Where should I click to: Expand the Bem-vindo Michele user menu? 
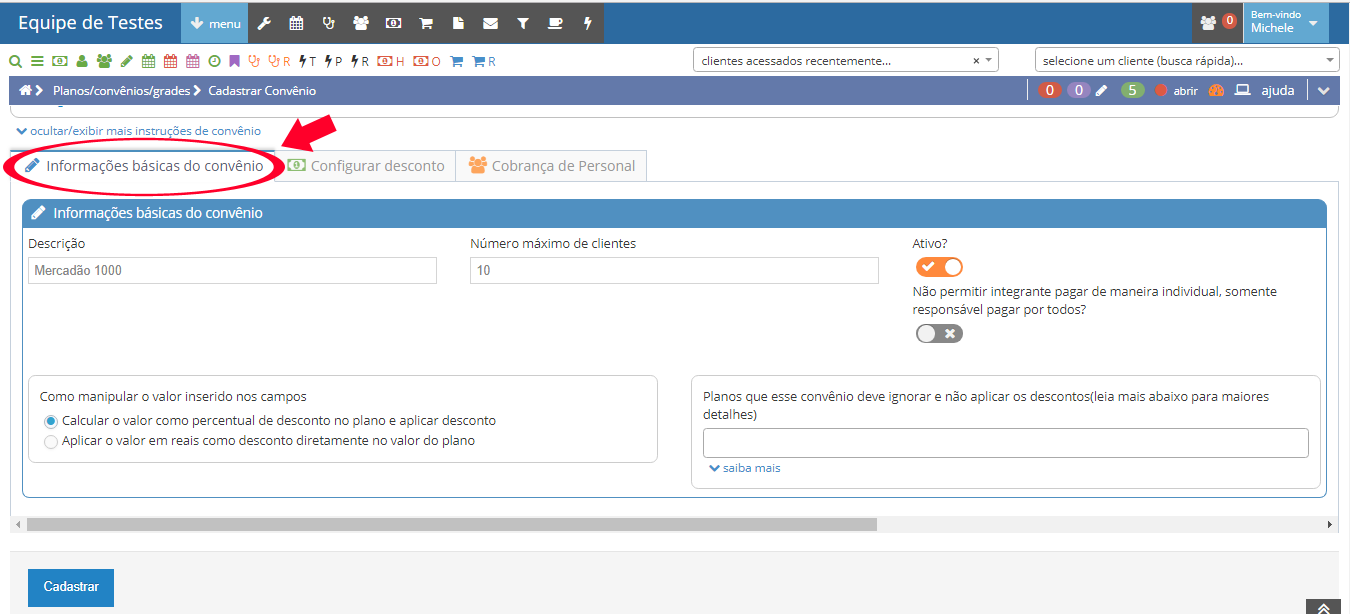click(x=1285, y=22)
